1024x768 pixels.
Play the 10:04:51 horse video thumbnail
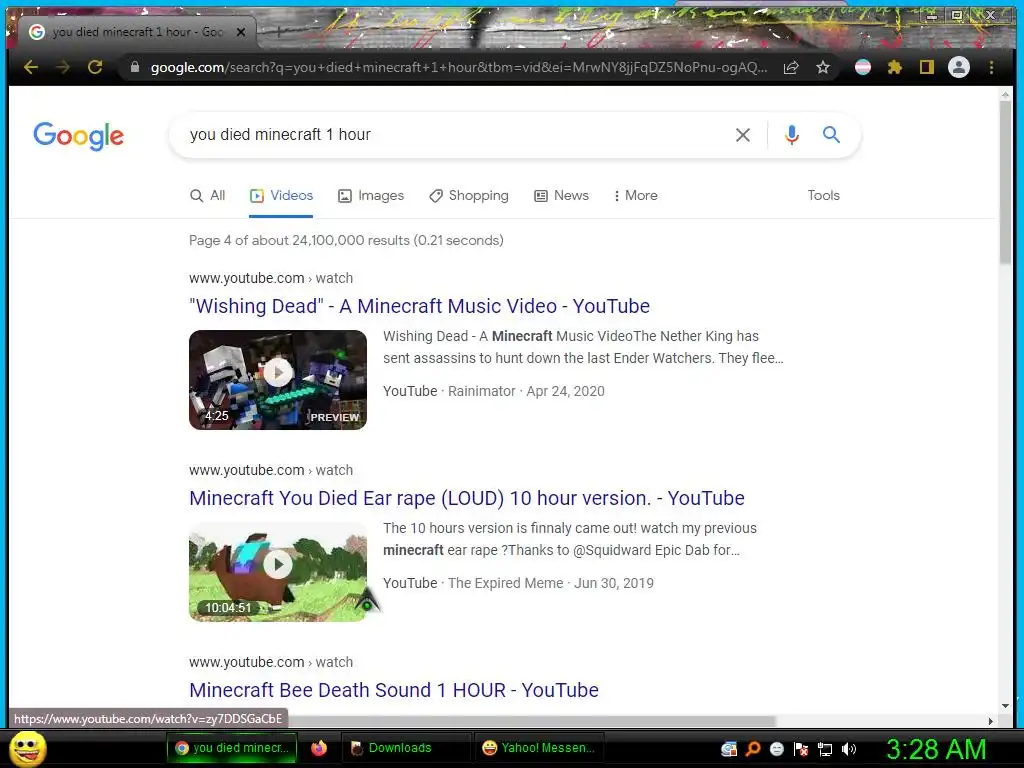click(278, 571)
